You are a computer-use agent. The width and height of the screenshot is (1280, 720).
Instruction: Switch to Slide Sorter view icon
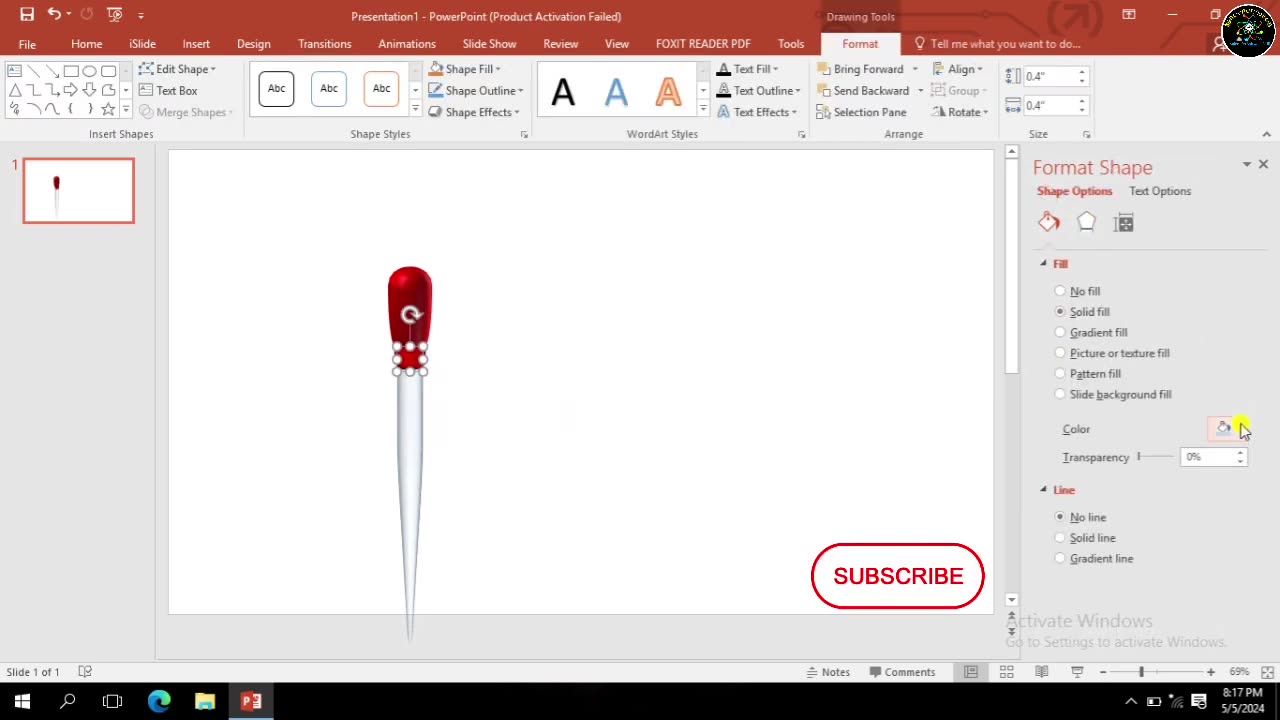1007,672
